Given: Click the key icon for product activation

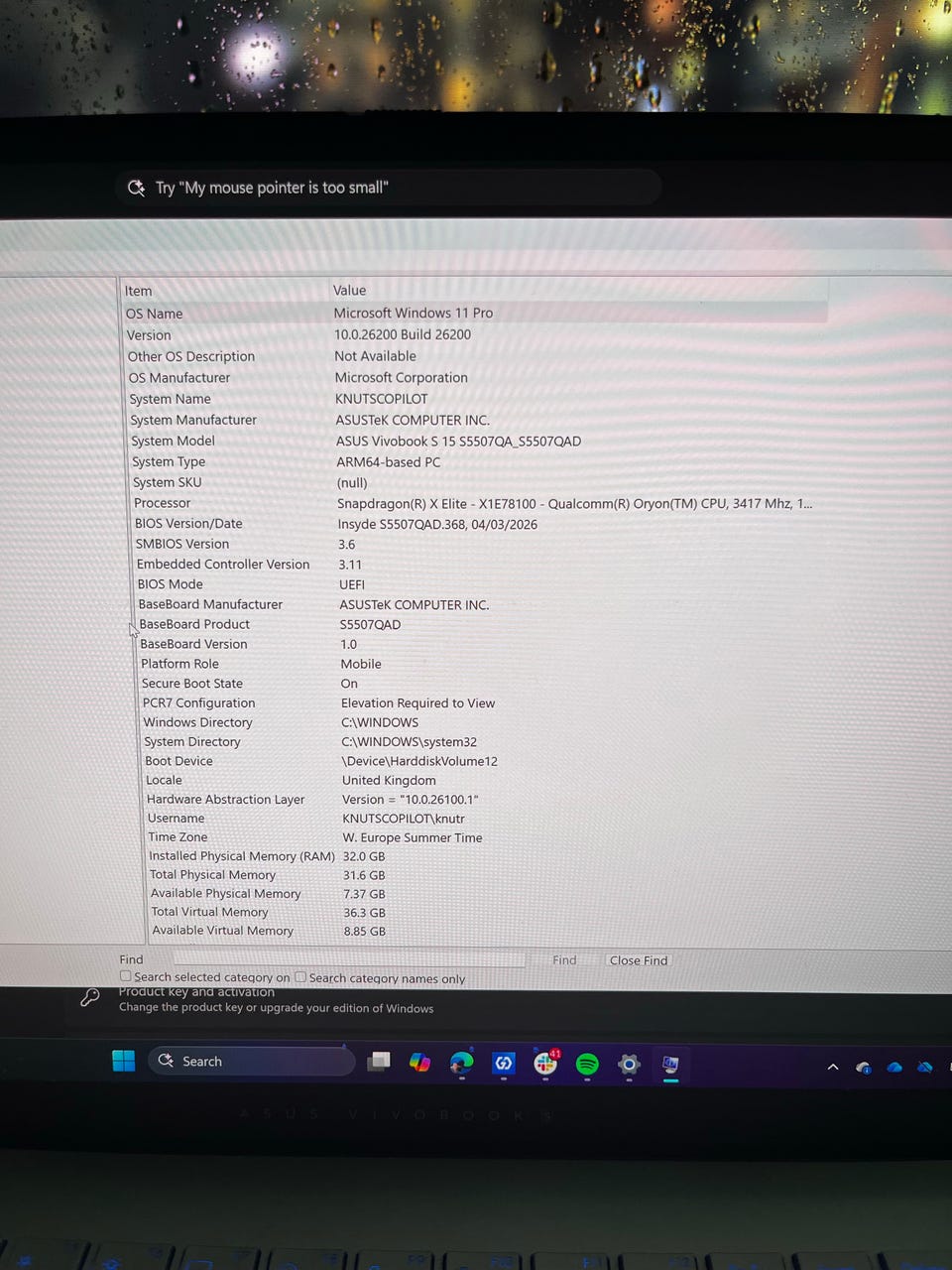Looking at the screenshot, I should tap(89, 997).
